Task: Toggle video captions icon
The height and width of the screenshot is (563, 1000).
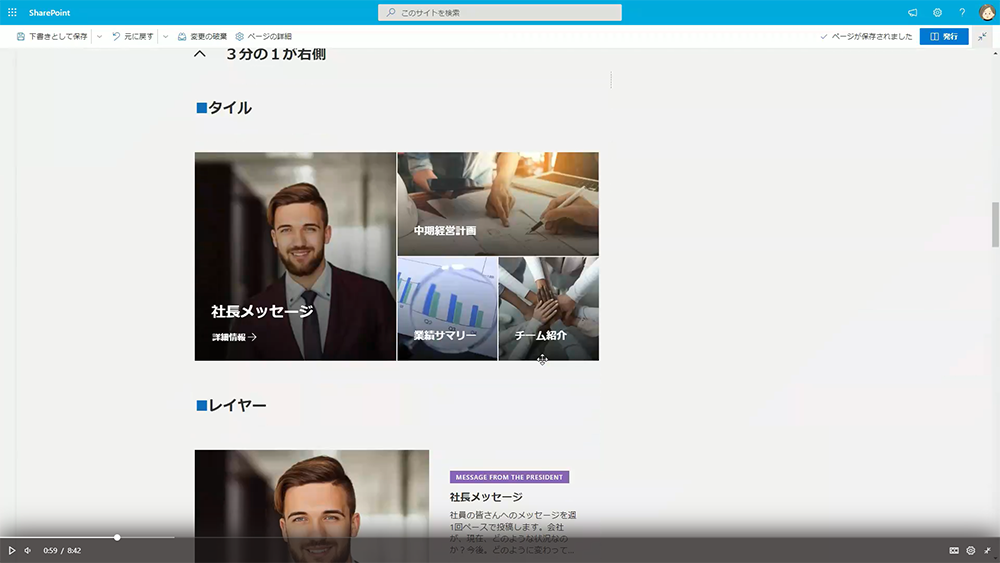Action: pos(954,550)
